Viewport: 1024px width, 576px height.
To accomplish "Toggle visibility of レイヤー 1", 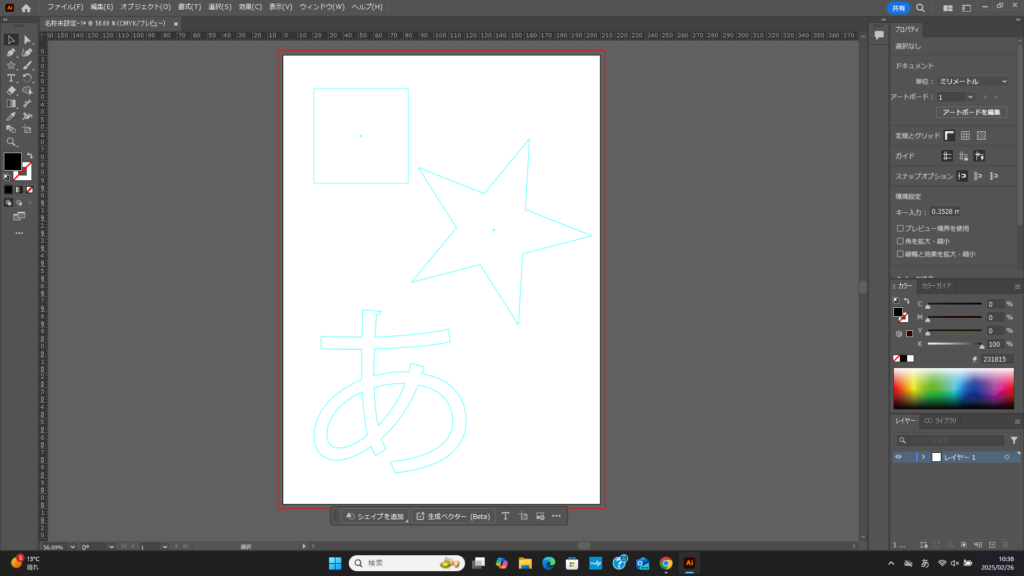I will coord(898,457).
